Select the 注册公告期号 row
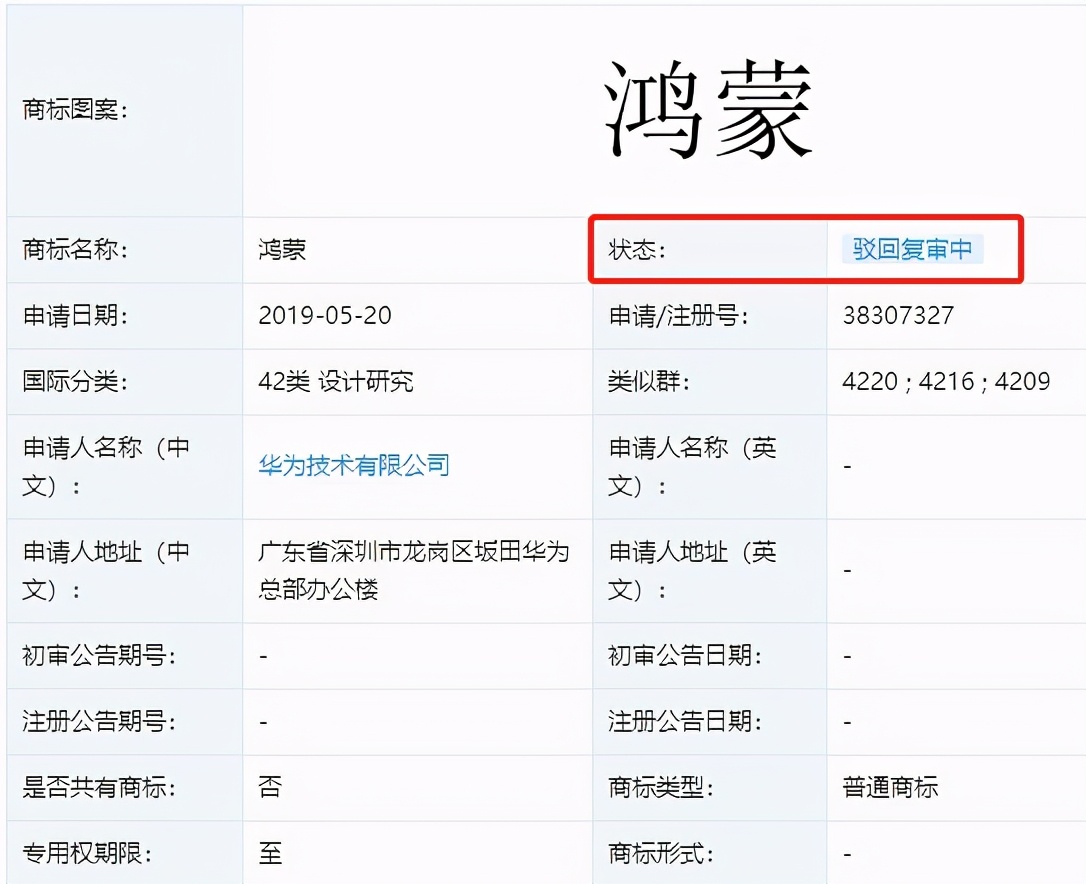This screenshot has height=884, width=1086. click(262, 721)
